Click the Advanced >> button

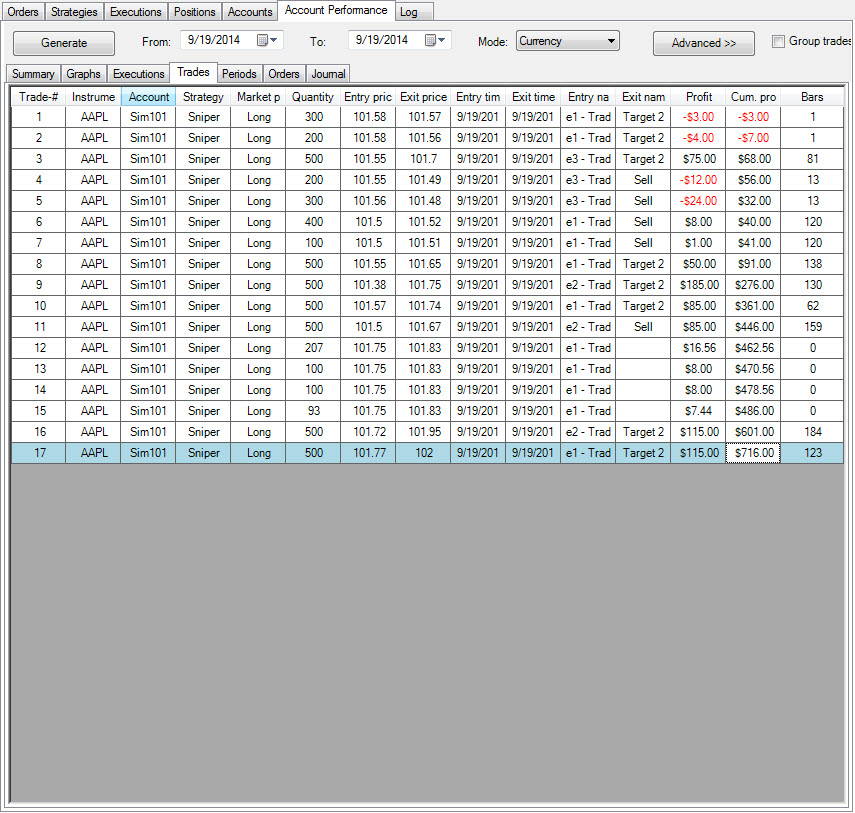704,43
